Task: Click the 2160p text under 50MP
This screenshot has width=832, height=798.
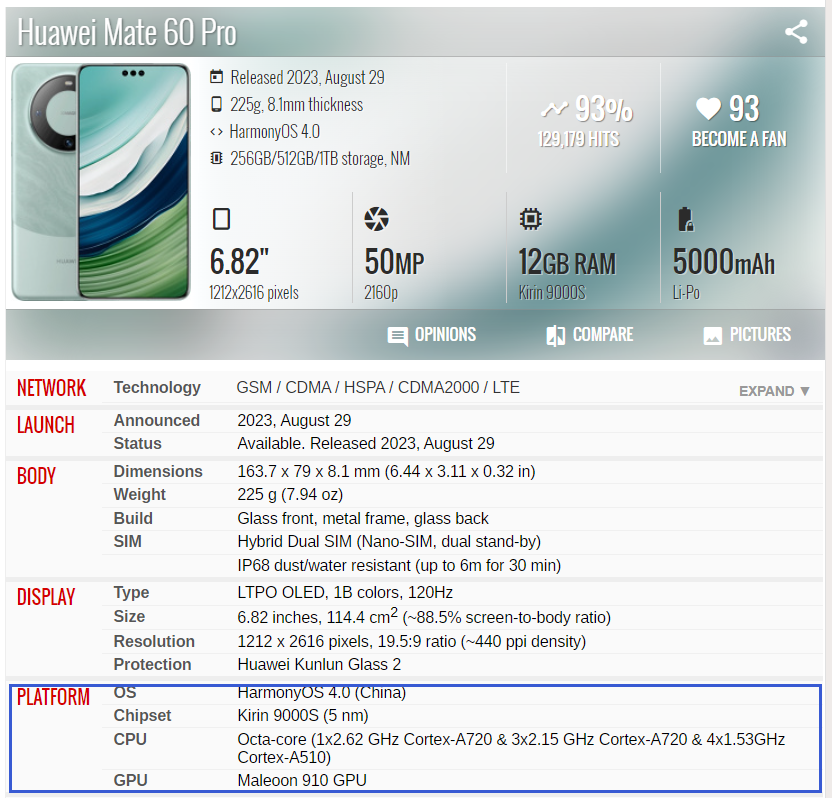Action: 380,292
